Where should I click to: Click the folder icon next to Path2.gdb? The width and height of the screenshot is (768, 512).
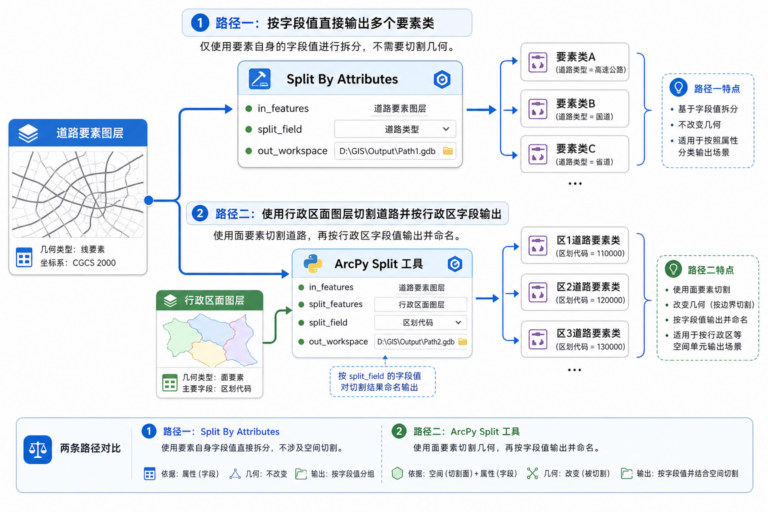pyautogui.click(x=462, y=341)
